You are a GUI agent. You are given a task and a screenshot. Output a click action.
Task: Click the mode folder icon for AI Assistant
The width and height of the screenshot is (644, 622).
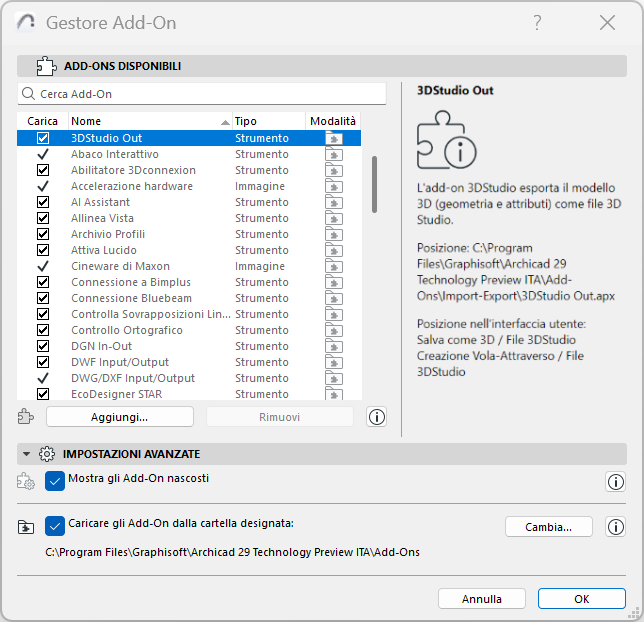pyautogui.click(x=333, y=203)
